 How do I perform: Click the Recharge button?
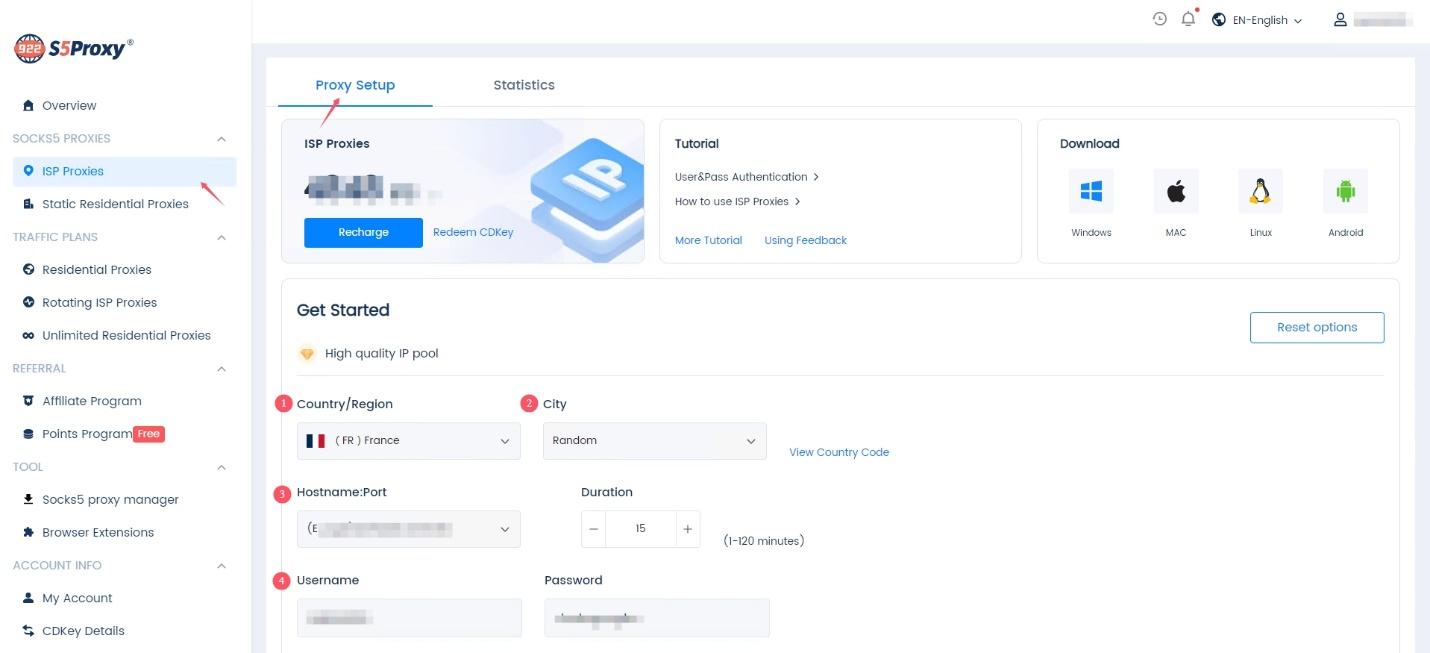pyautogui.click(x=363, y=232)
